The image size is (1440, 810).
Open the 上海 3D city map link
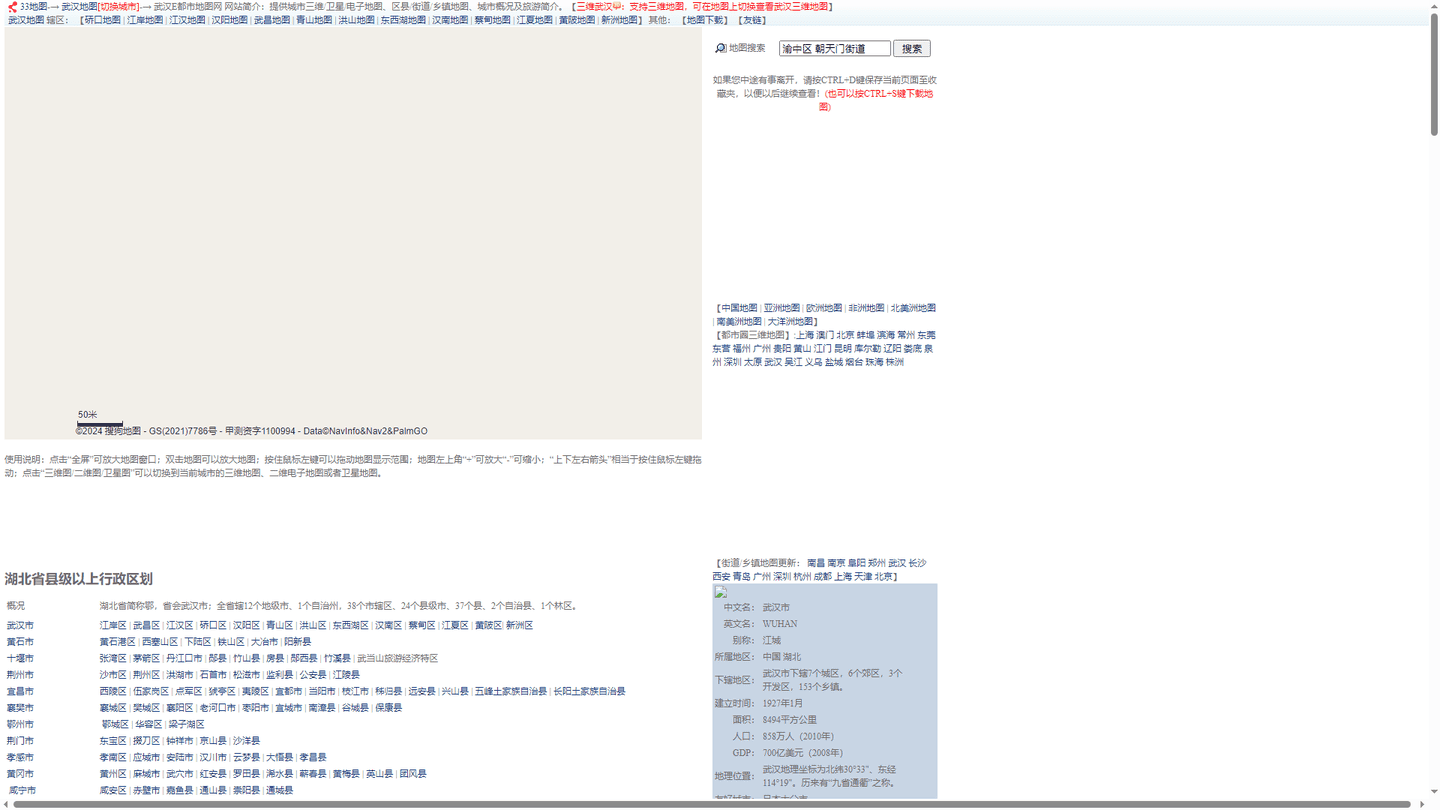[x=805, y=335]
